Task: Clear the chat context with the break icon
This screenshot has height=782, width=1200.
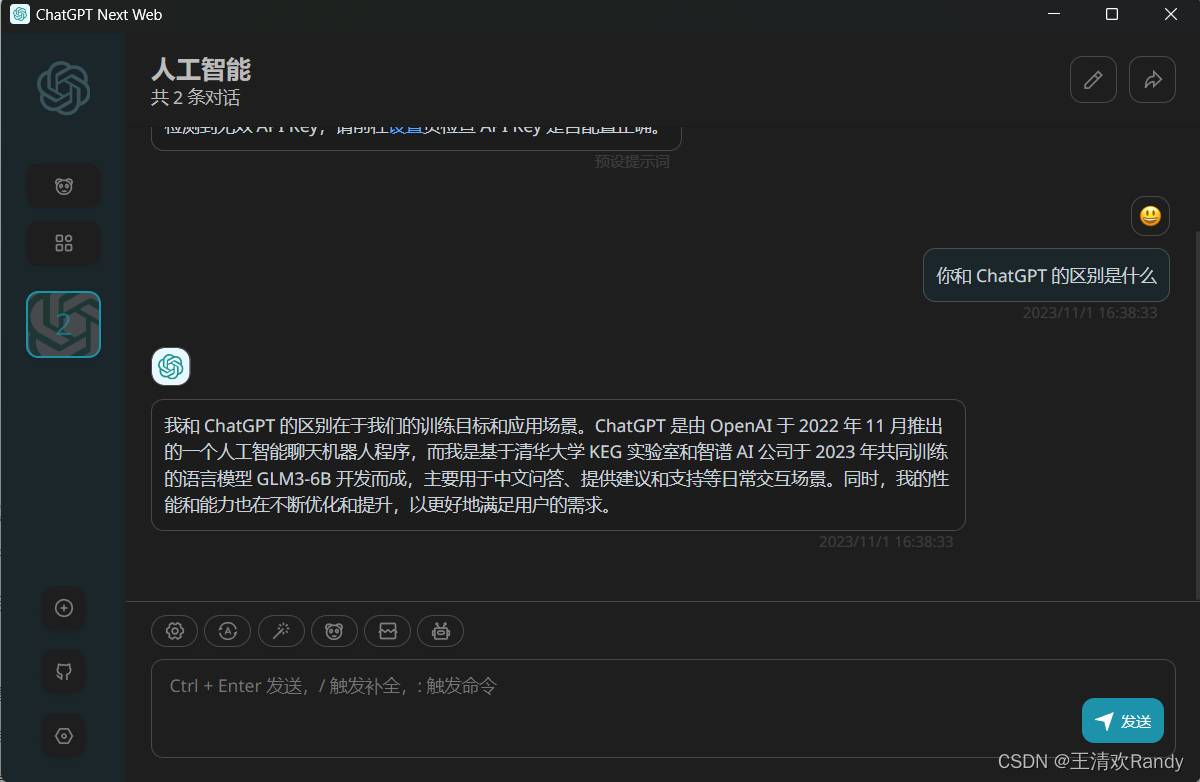Action: pyautogui.click(x=387, y=631)
